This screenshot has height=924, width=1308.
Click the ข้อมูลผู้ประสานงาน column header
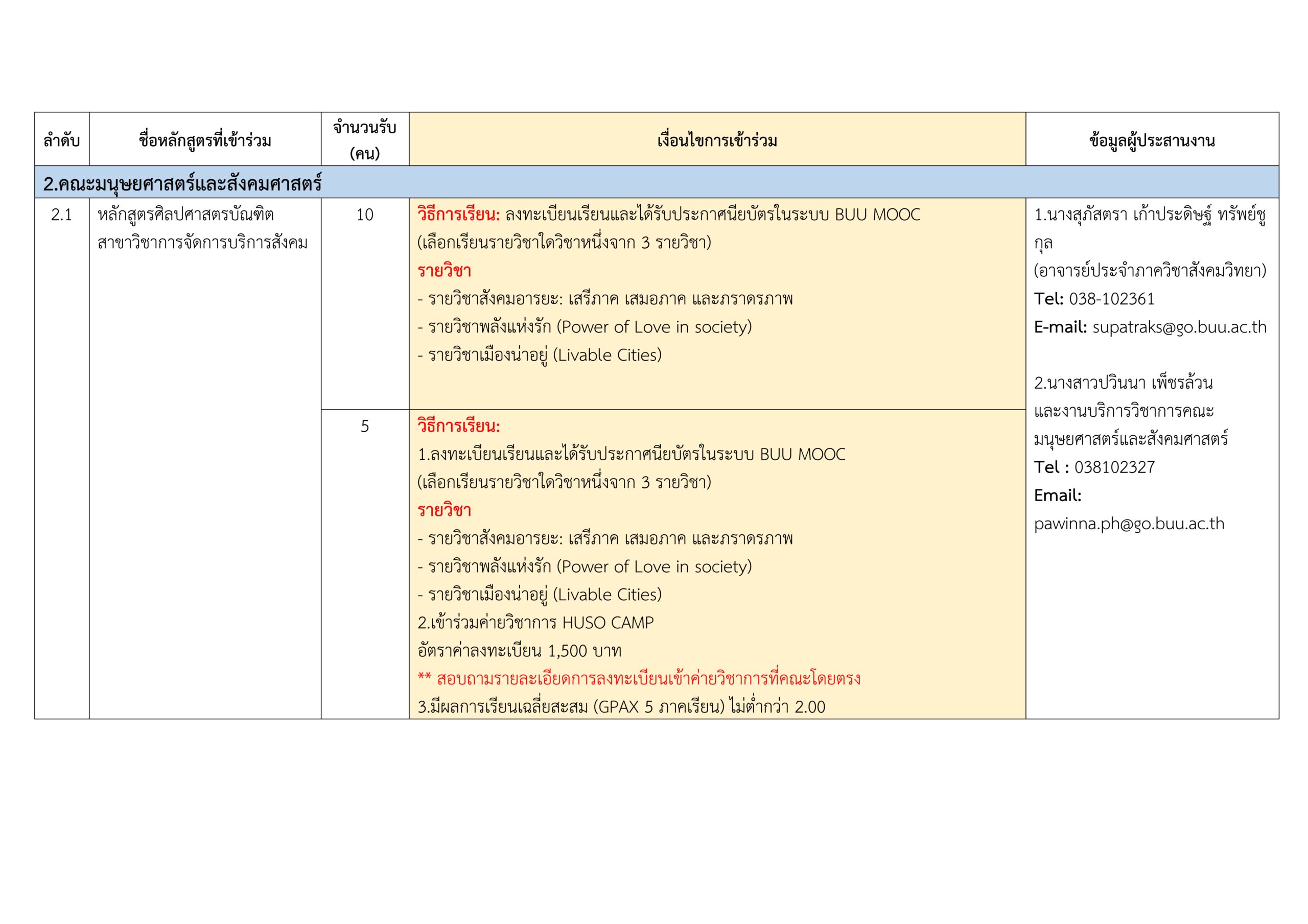1151,140
